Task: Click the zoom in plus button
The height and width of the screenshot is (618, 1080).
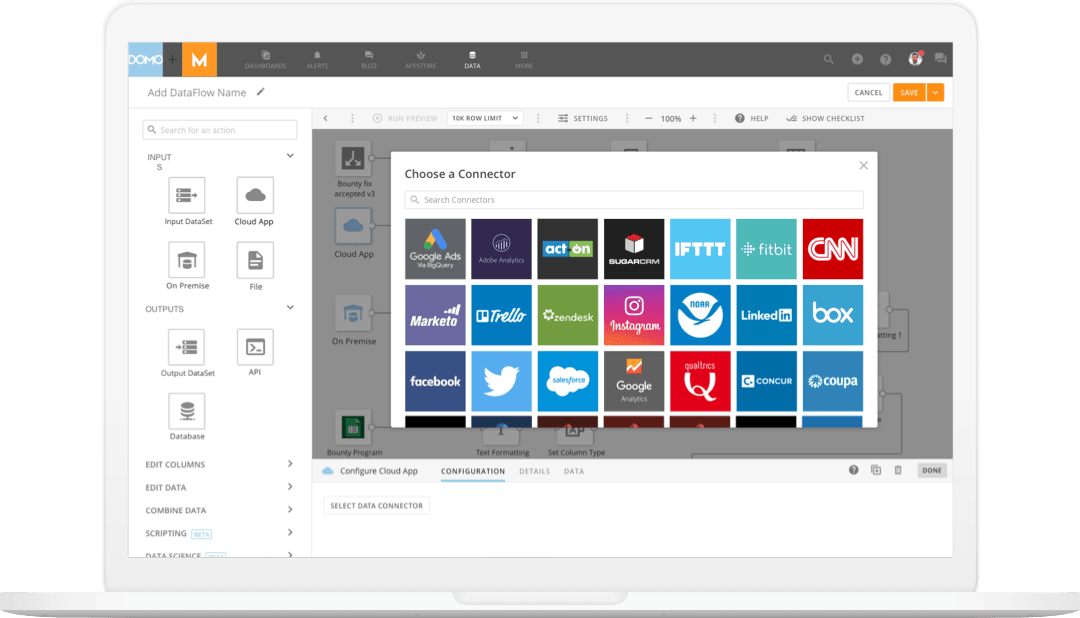Action: coord(693,118)
